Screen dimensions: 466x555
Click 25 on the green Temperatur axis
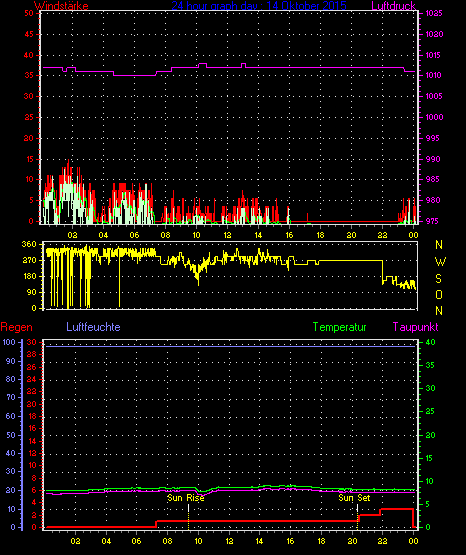tap(430, 411)
